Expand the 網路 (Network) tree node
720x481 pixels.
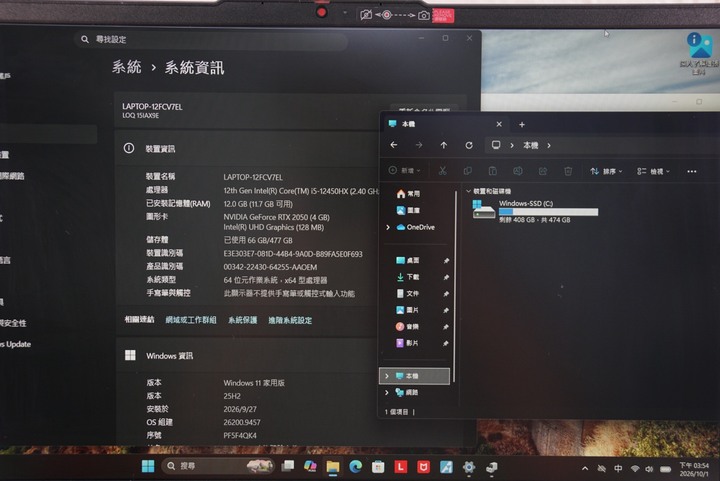pyautogui.click(x=387, y=392)
